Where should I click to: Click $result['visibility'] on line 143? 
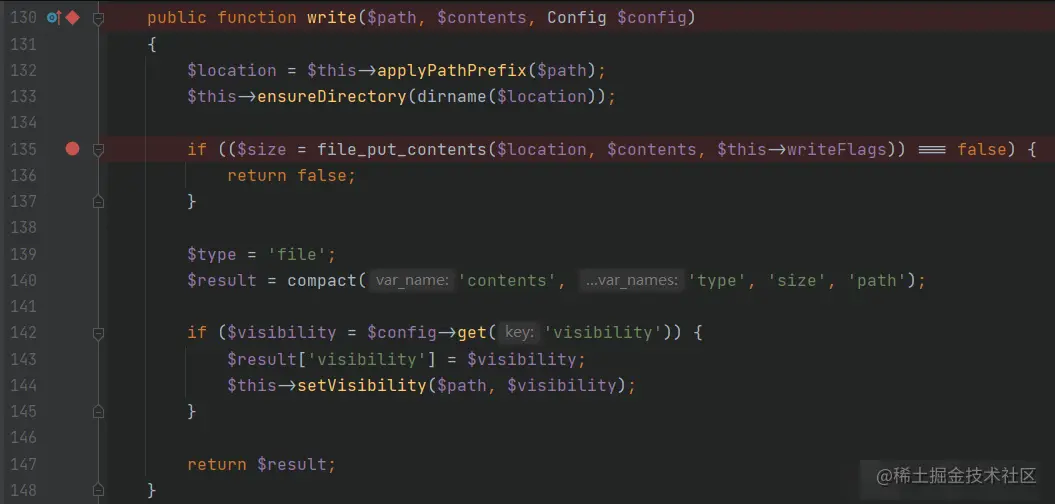point(331,359)
